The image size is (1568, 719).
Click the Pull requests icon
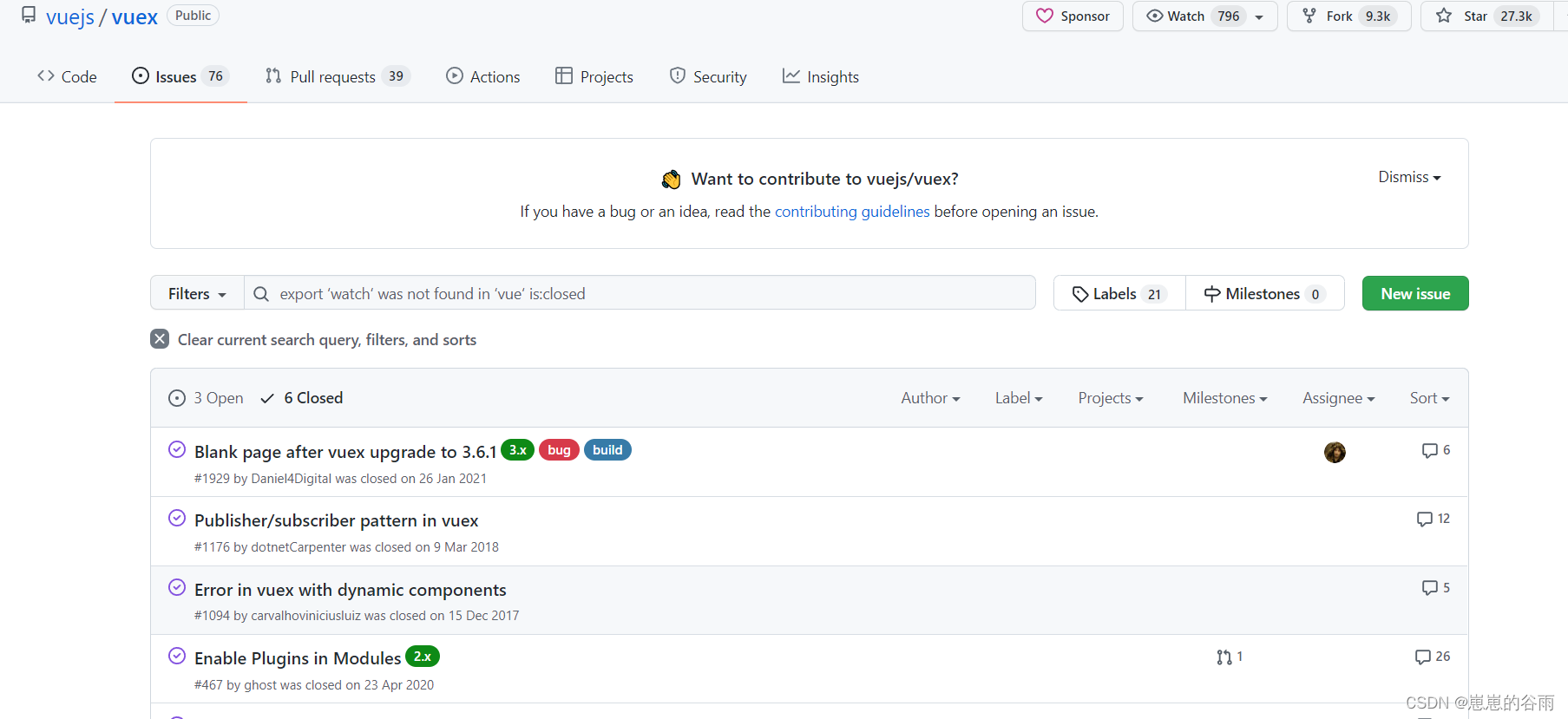273,76
